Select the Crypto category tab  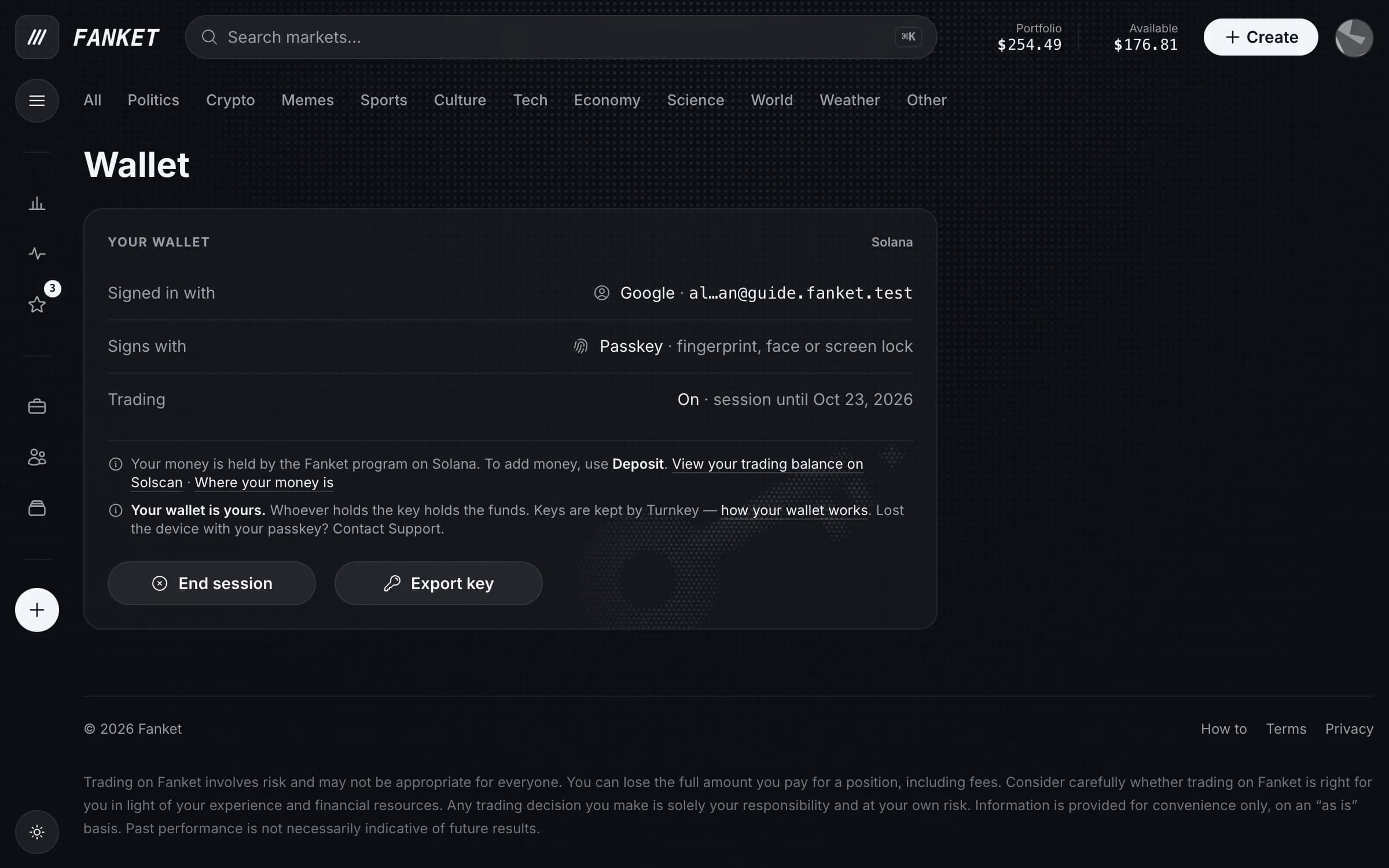click(x=230, y=100)
